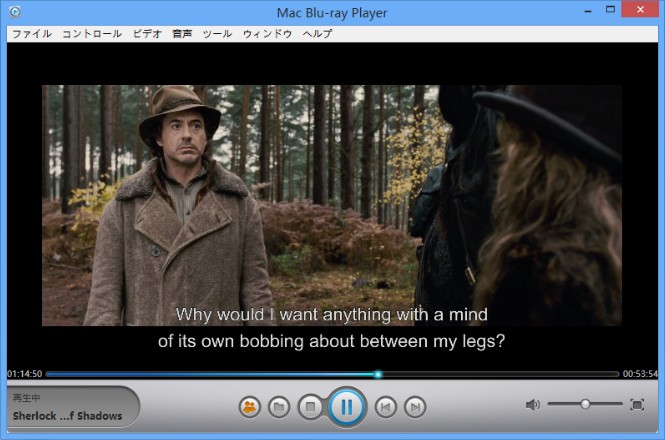Open the ツール menu
The height and width of the screenshot is (440, 665).
[217, 34]
